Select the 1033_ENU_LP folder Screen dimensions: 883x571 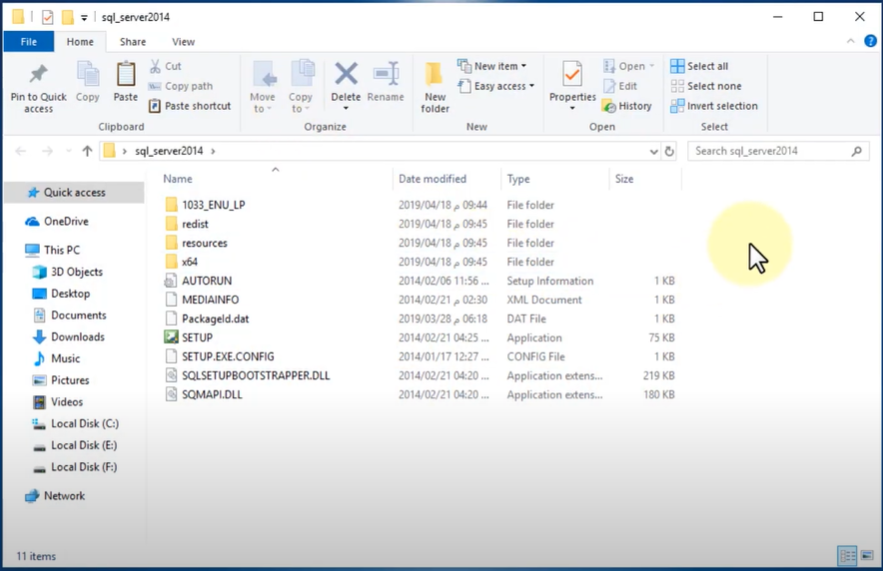(213, 205)
